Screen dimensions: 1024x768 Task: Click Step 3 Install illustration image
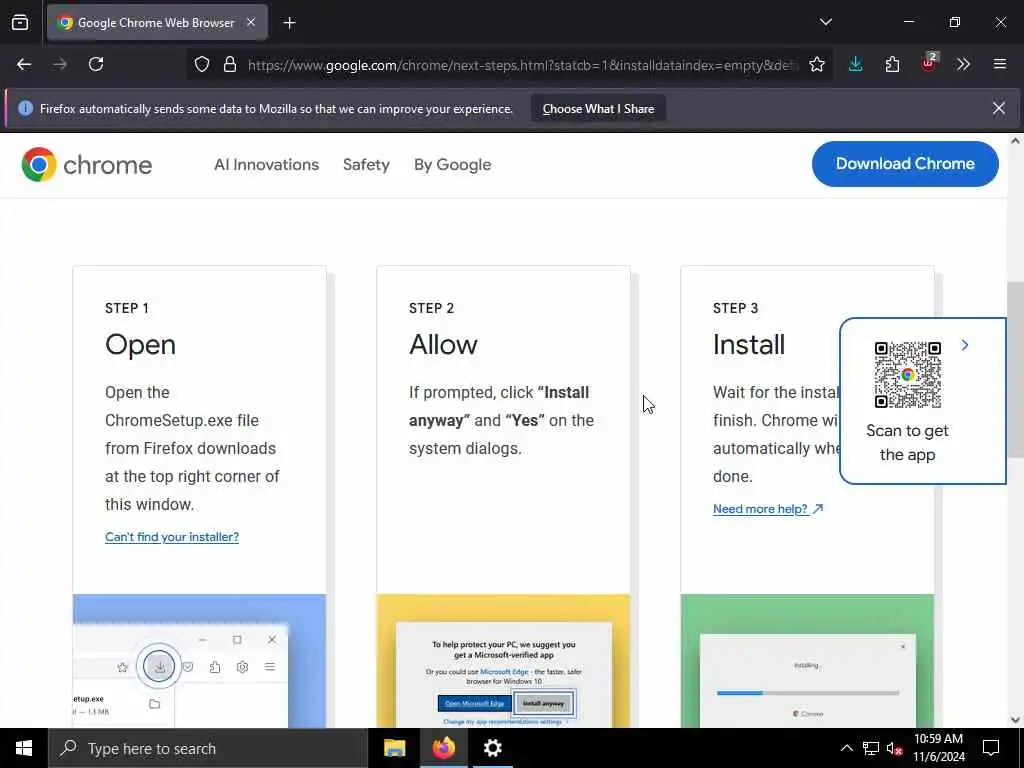point(807,660)
